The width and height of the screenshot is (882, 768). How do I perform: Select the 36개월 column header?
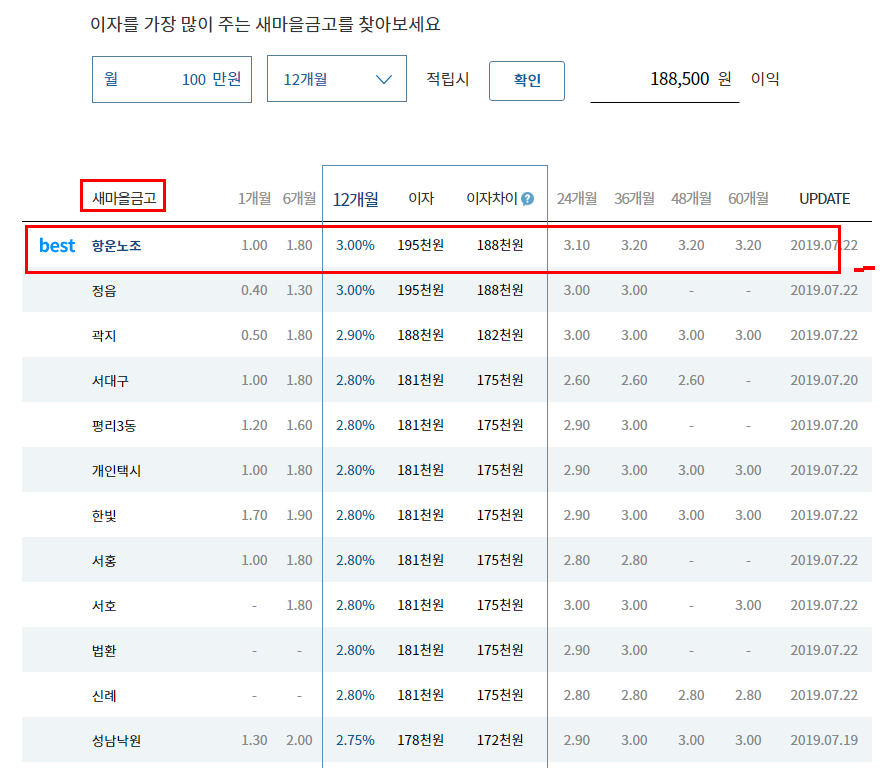(634, 199)
